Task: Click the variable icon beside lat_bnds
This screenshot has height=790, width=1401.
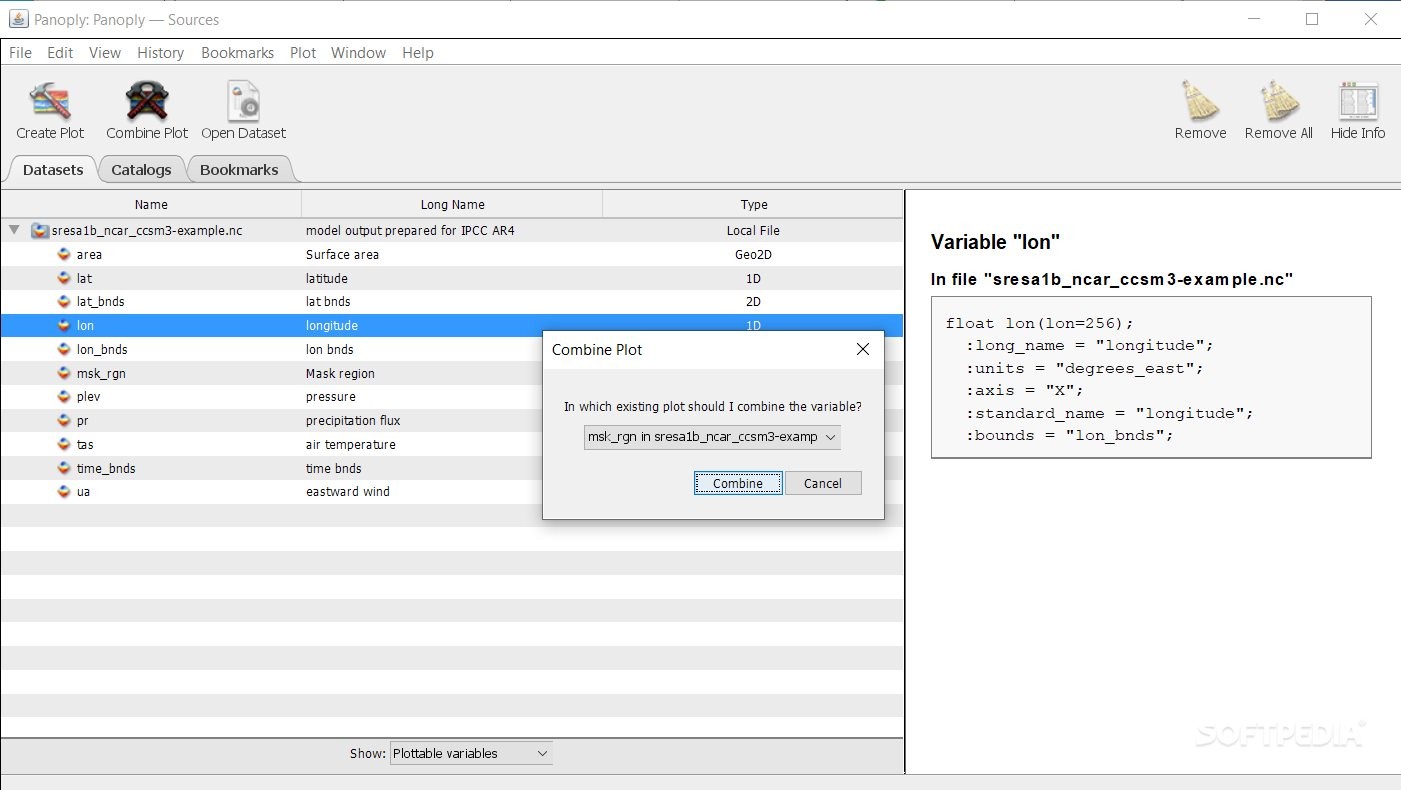Action: 64,301
